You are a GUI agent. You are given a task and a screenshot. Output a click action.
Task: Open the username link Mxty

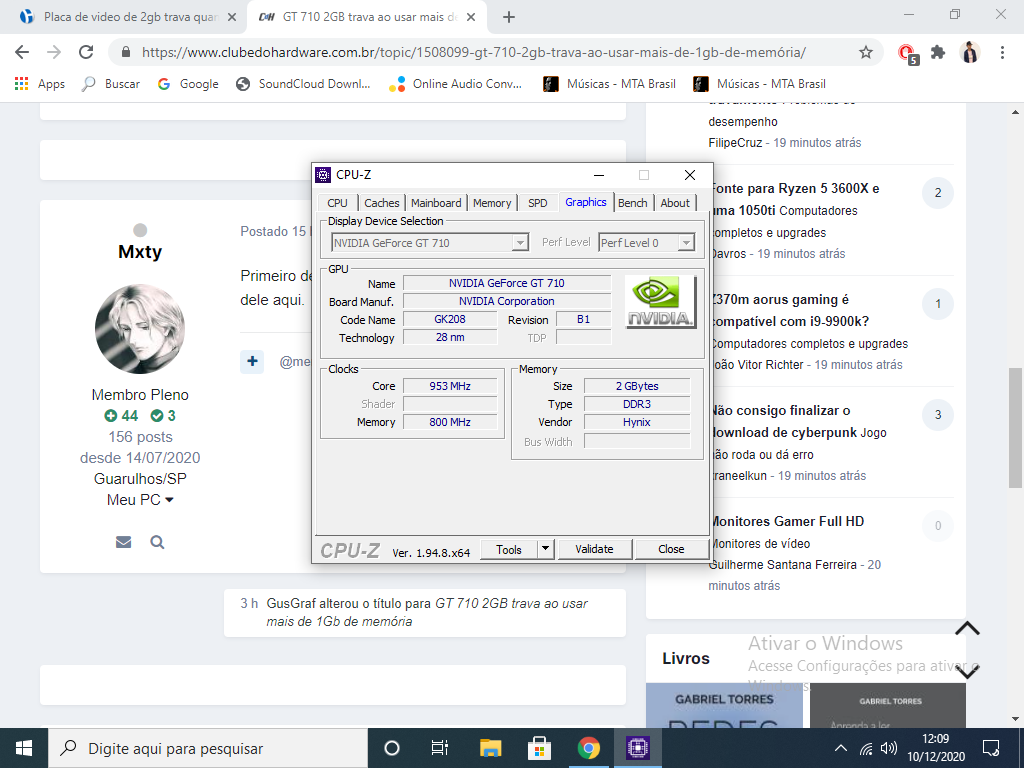coord(140,251)
